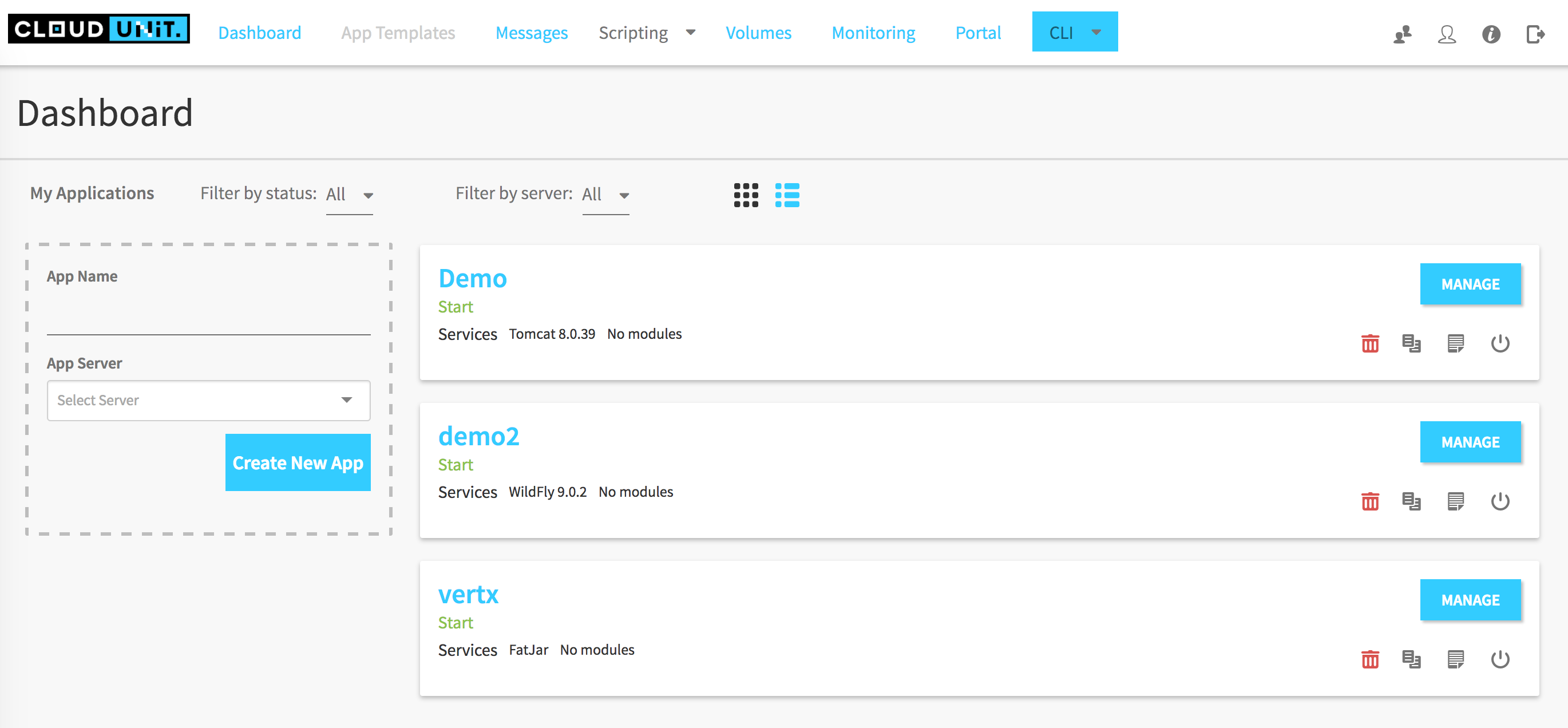
Task: Open the info icon in the header
Action: click(1491, 35)
